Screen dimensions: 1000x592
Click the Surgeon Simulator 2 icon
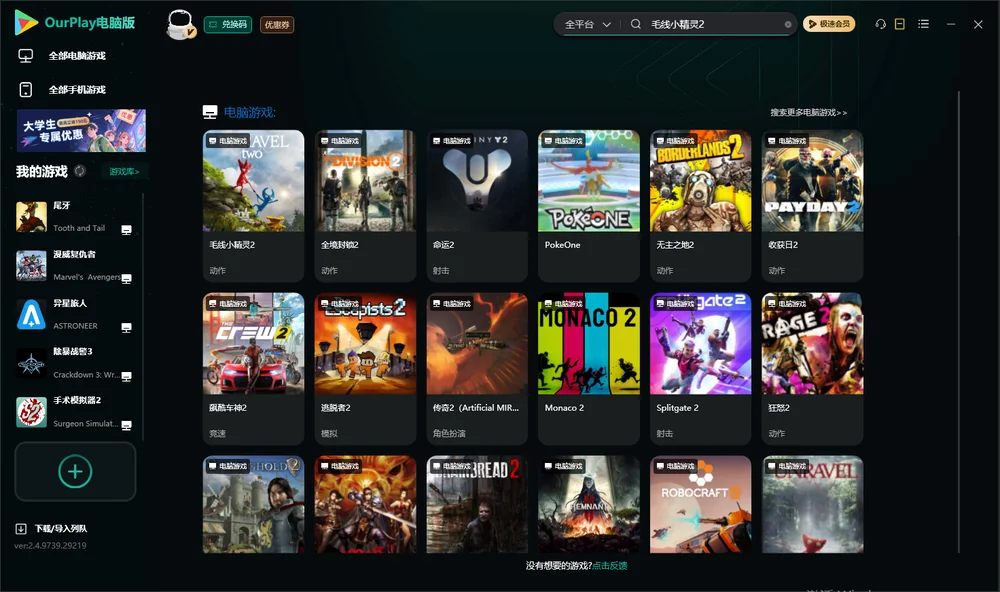pyautogui.click(x=31, y=412)
